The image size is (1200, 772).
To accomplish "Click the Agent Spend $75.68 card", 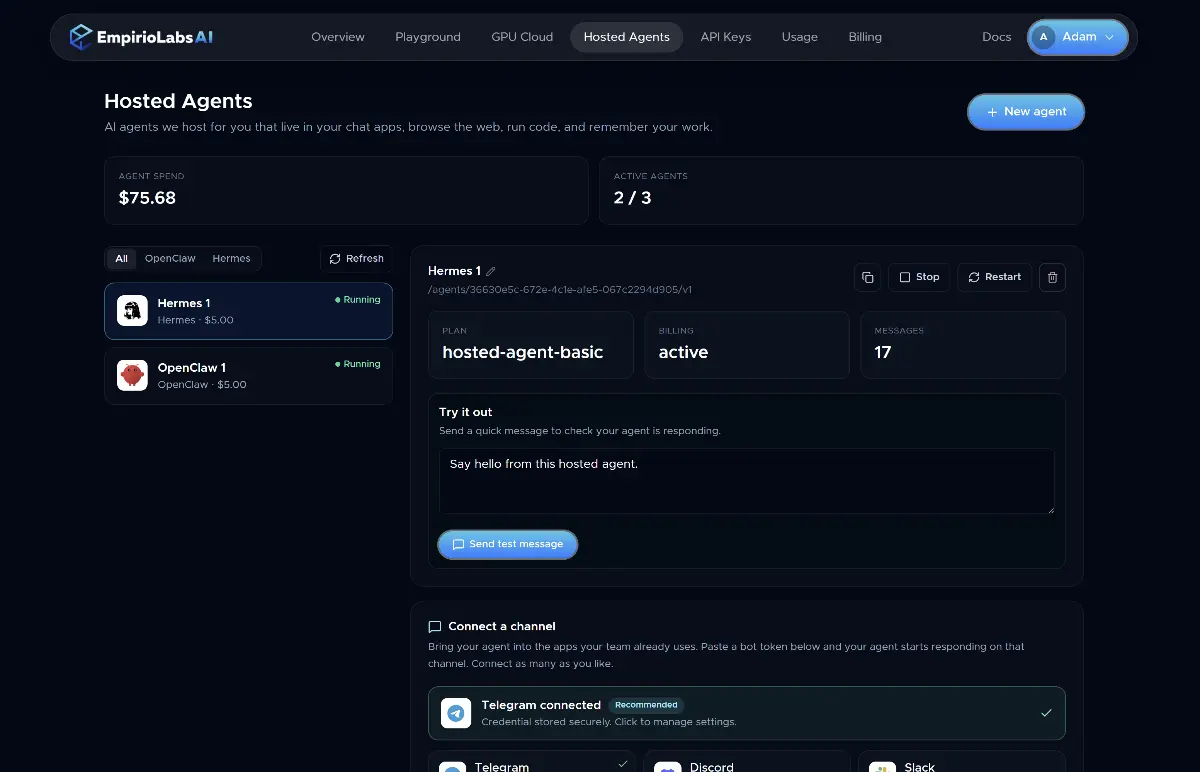I will [x=346, y=190].
